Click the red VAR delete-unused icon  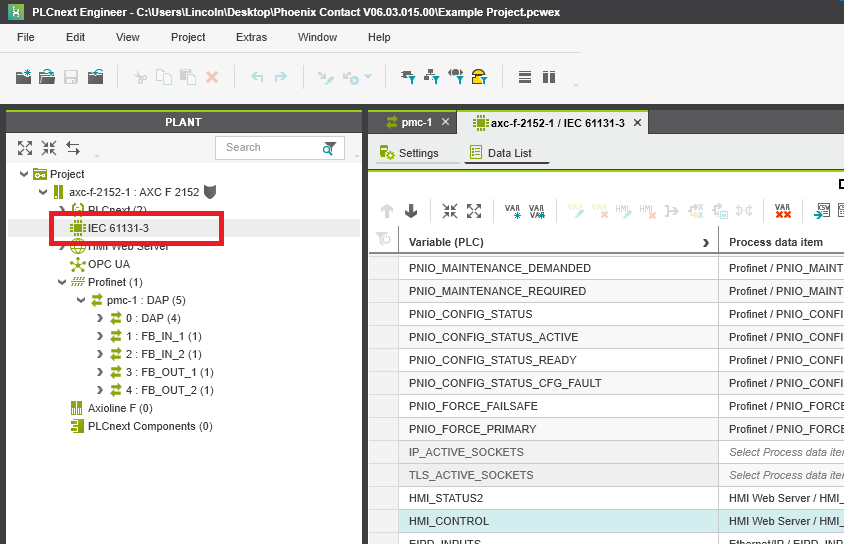[783, 211]
